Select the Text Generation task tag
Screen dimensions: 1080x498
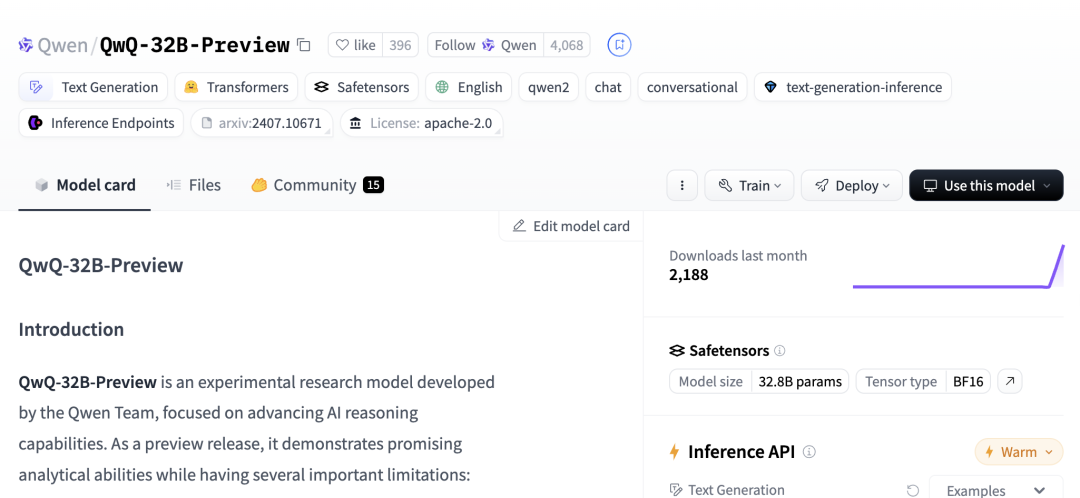click(93, 87)
